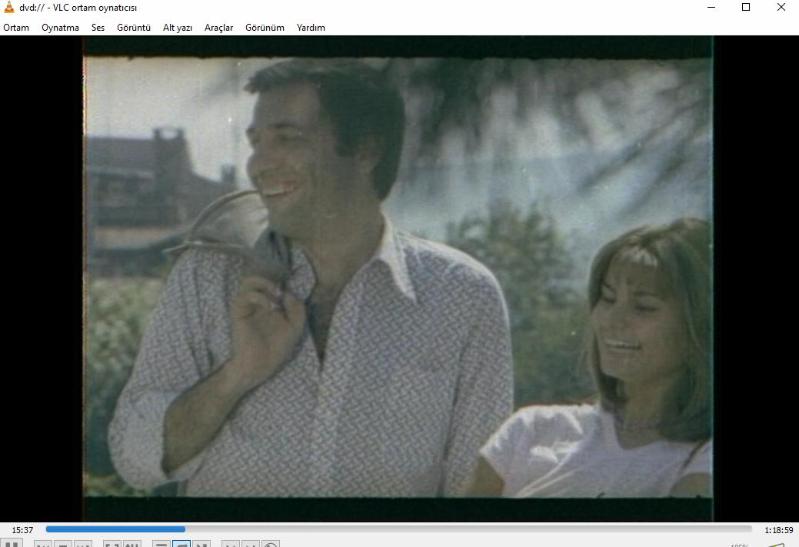Open the Yardım help menu
799x547 pixels.
pyautogui.click(x=310, y=28)
